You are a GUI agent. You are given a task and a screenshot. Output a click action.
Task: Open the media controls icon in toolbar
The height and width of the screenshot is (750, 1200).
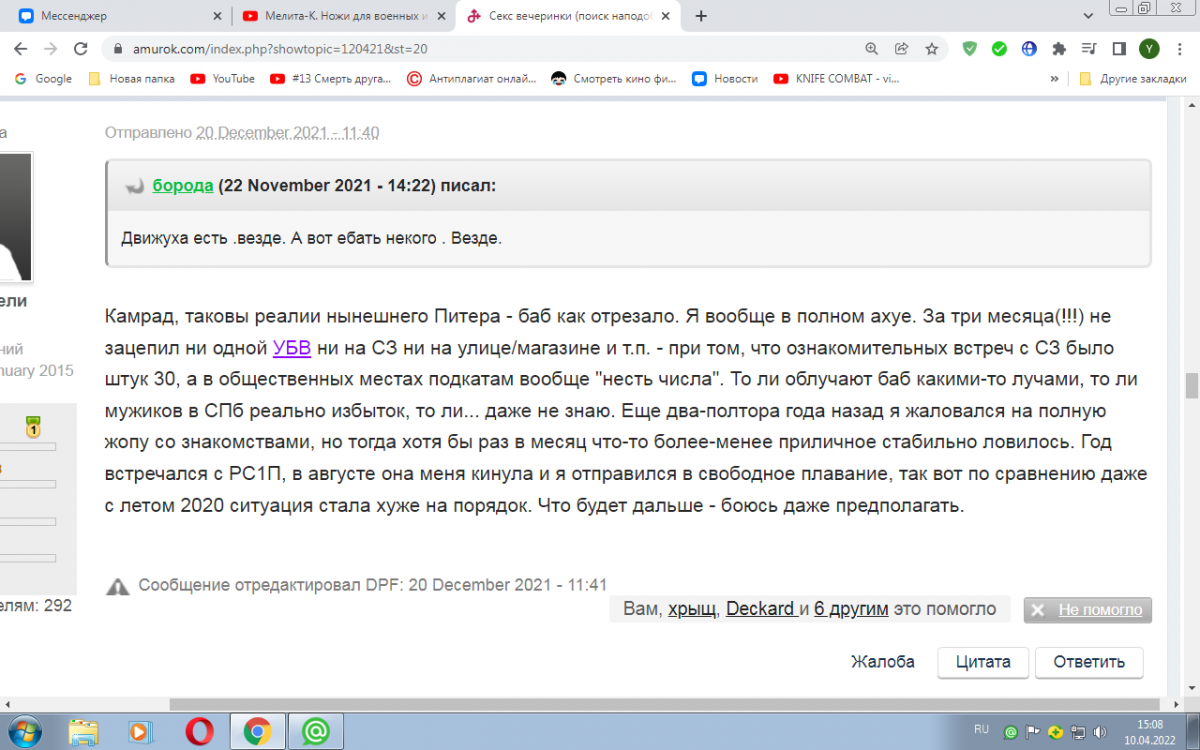click(x=1089, y=48)
